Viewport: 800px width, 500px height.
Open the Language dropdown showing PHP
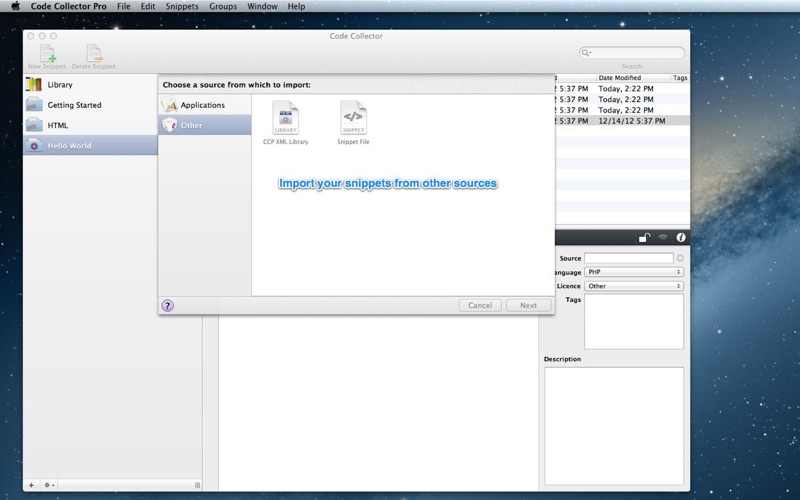(x=633, y=272)
